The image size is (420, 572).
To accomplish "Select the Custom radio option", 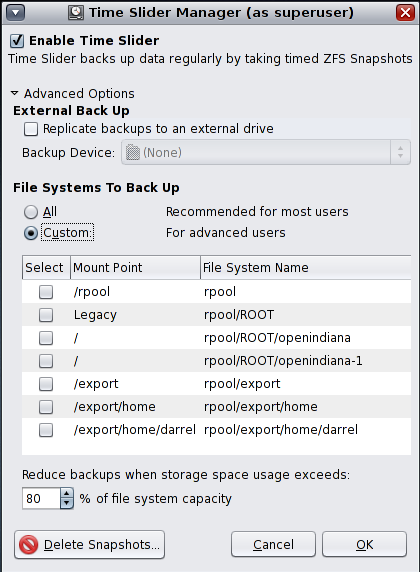I will click(x=31, y=233).
